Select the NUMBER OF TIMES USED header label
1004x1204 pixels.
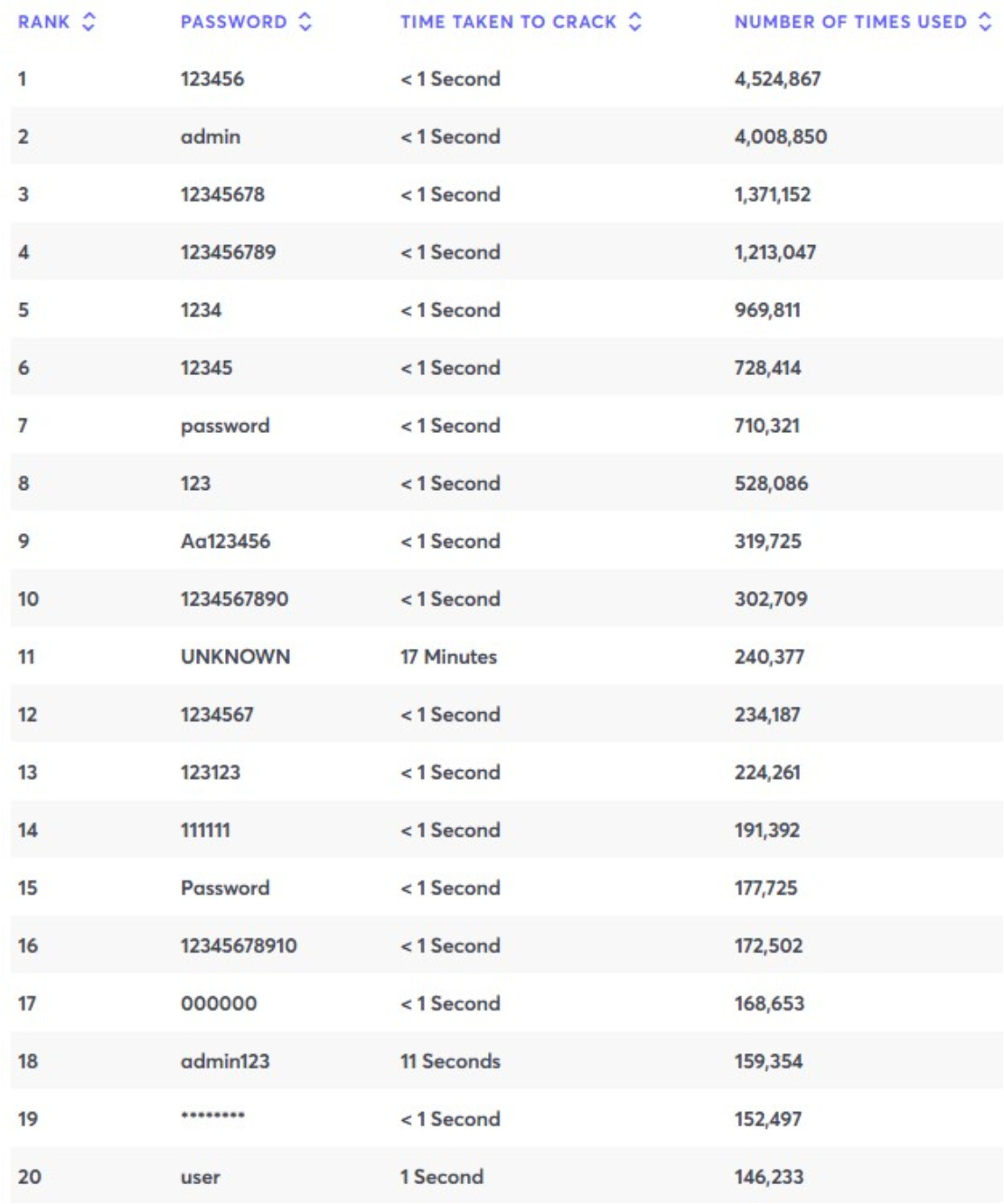(x=849, y=22)
